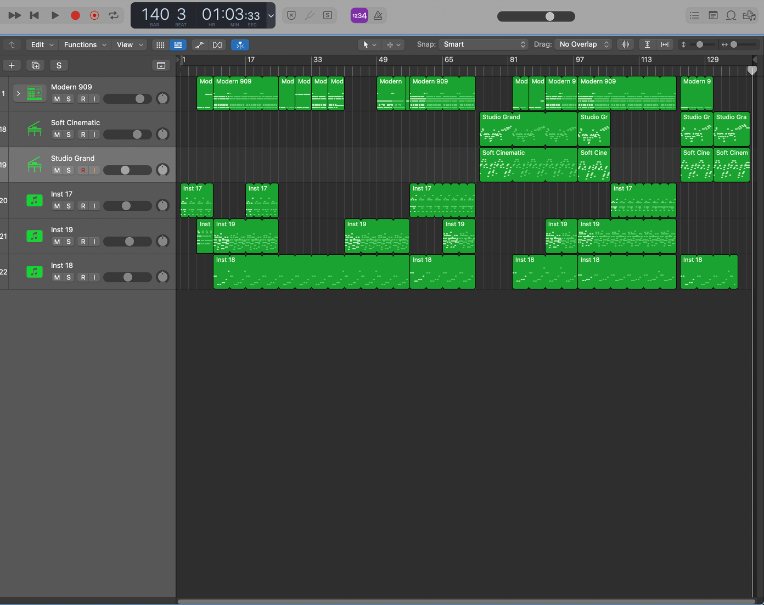
Task: Toggle the purple Count-in 1234 button
Action: point(359,16)
